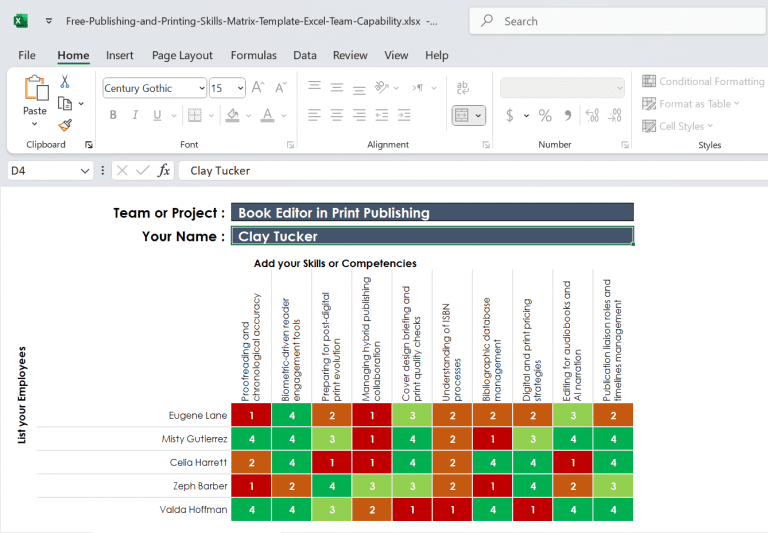The height and width of the screenshot is (533, 768).
Task: Increase font size with the large A
Action: pyautogui.click(x=258, y=88)
